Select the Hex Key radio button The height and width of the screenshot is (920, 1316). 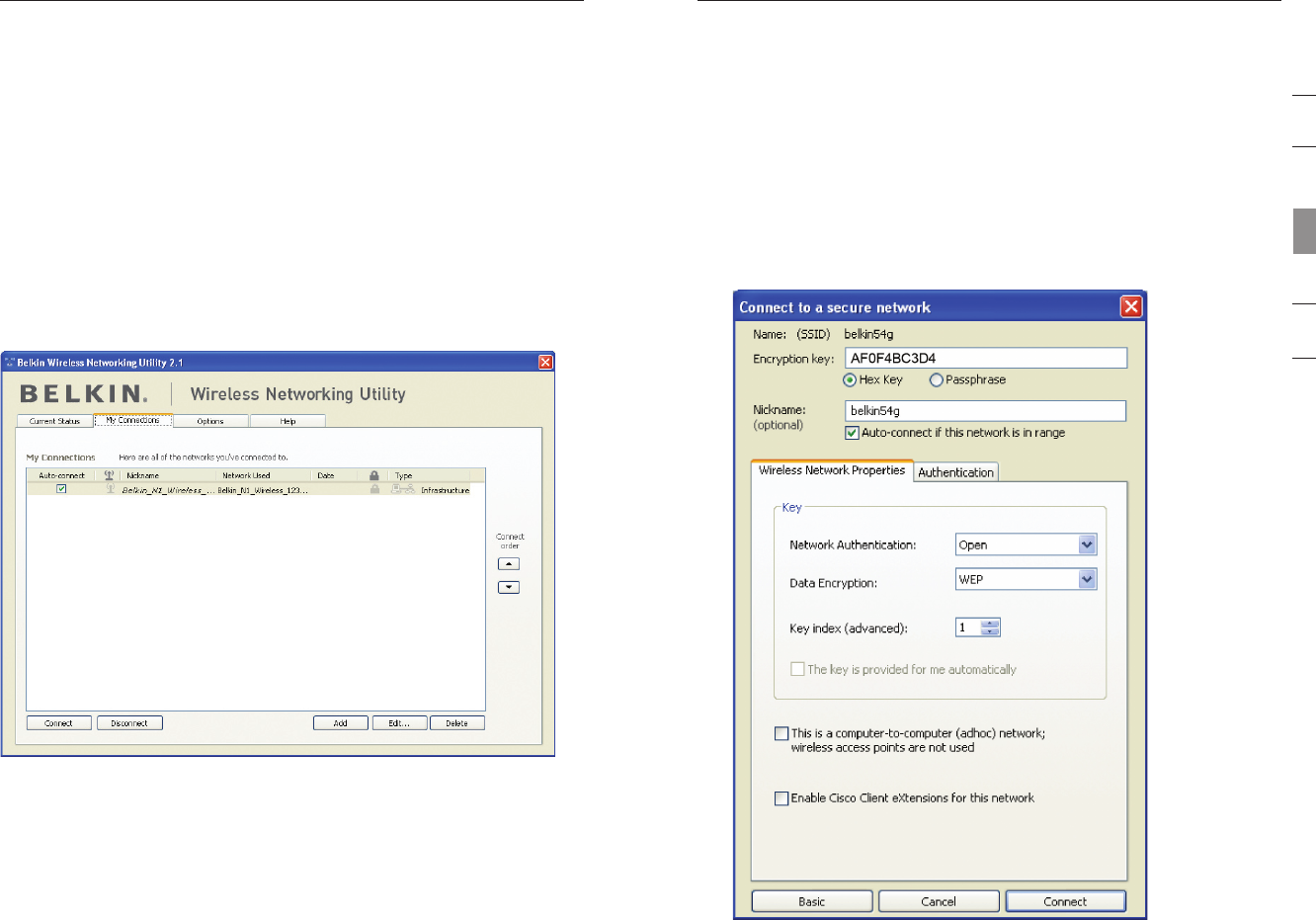coord(850,380)
